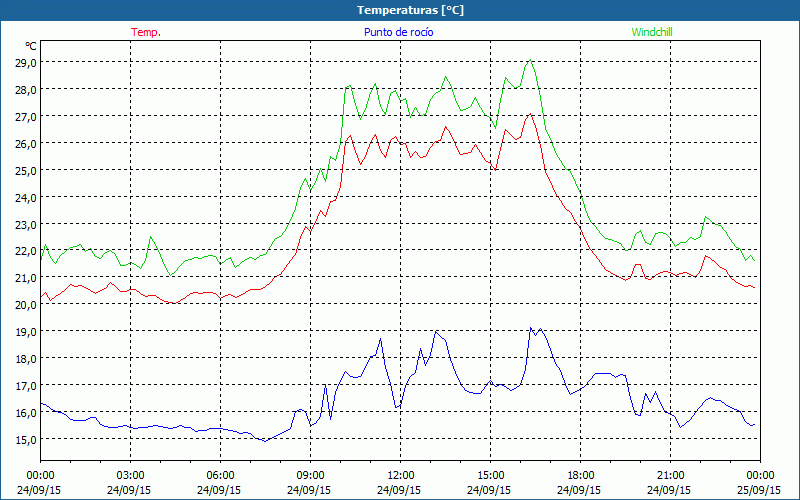Click the 09:00 time axis label

click(x=310, y=476)
